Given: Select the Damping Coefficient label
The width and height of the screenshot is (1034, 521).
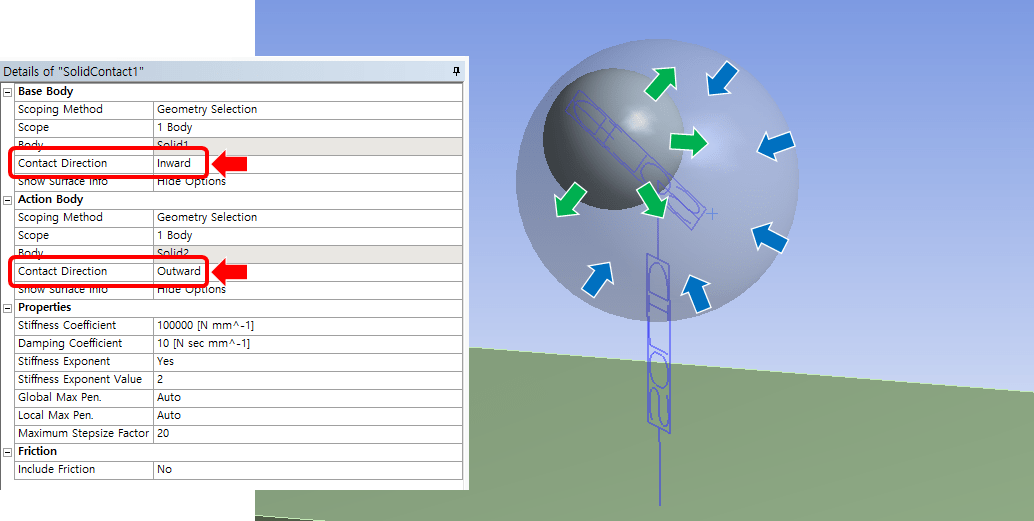Looking at the screenshot, I should pos(70,344).
